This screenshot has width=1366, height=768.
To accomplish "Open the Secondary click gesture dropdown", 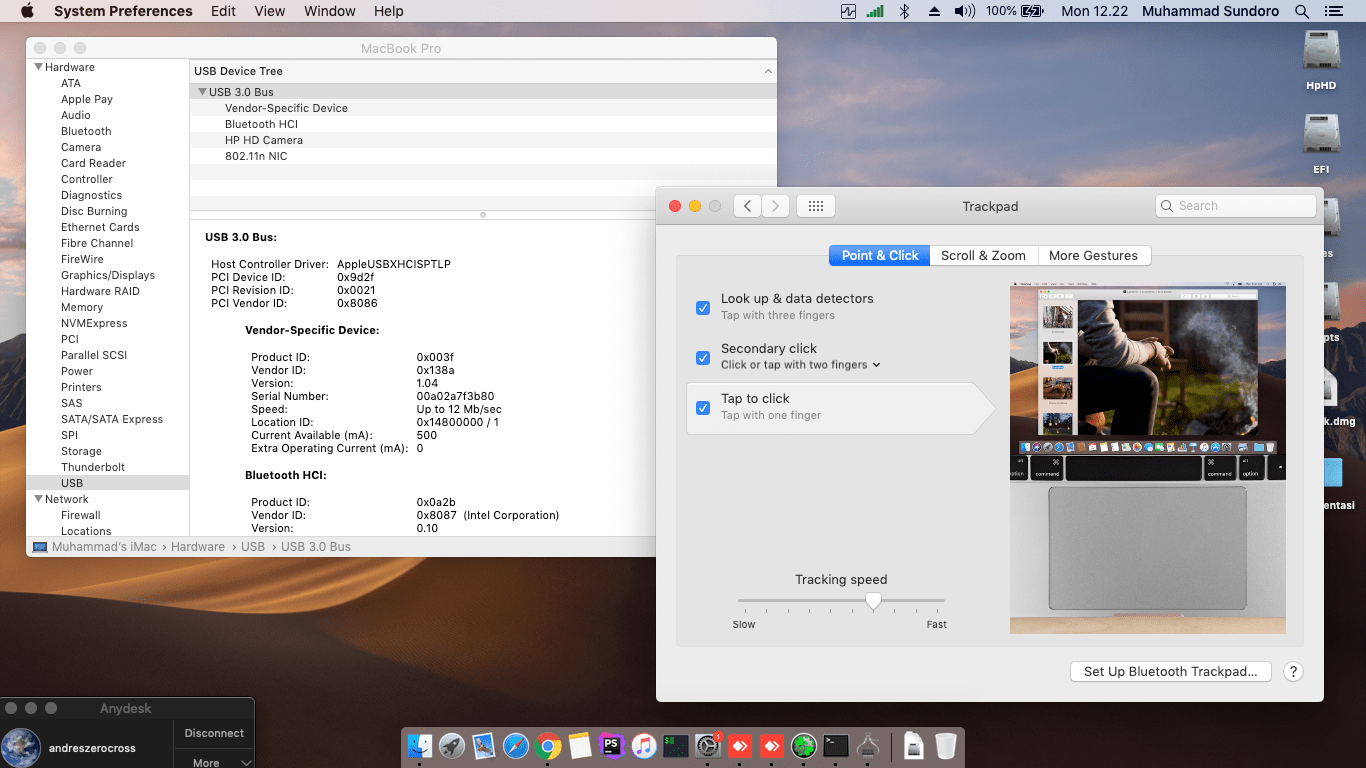I will click(x=800, y=365).
